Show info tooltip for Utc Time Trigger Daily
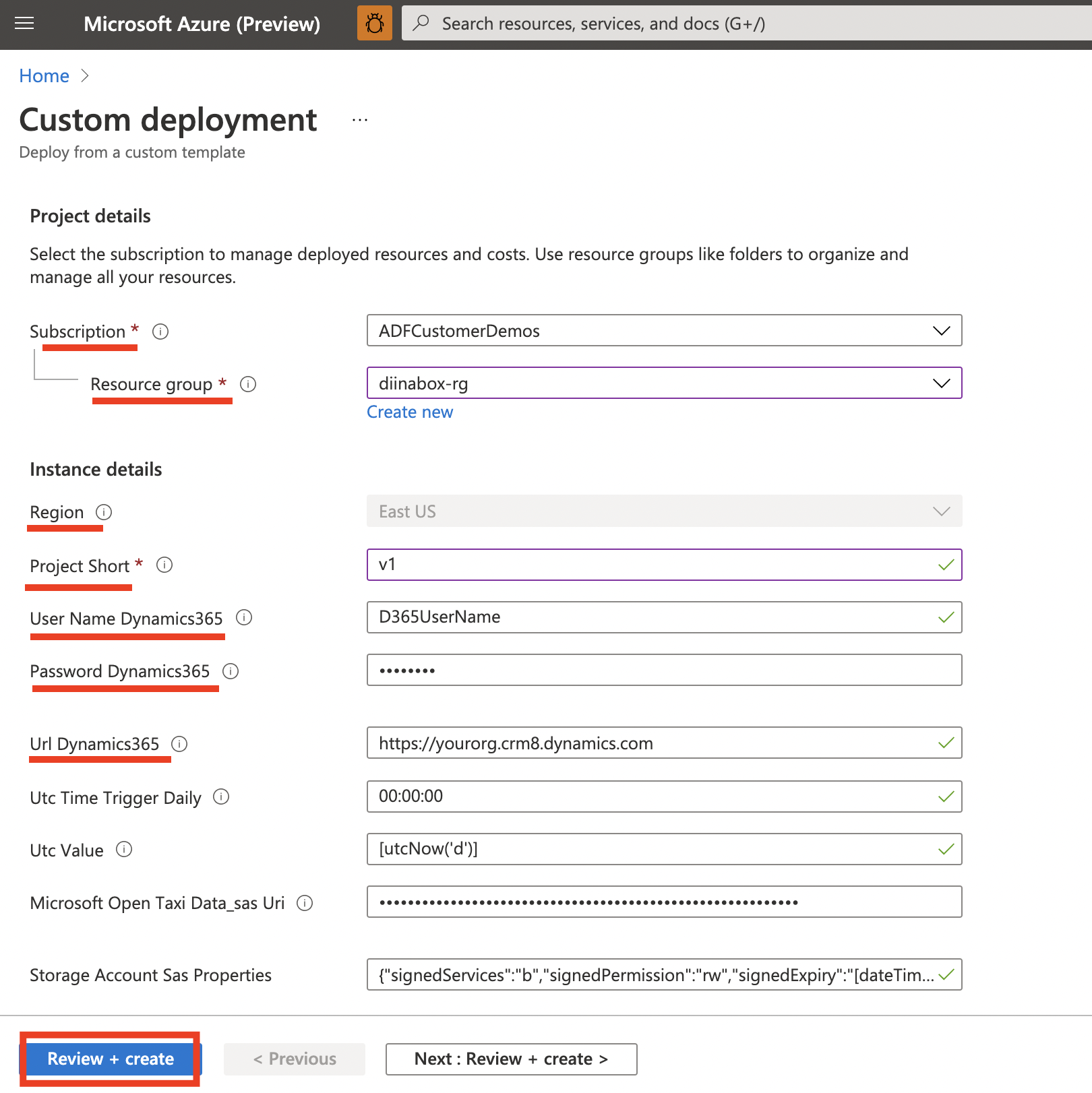The height and width of the screenshot is (1093, 1092). (x=221, y=797)
